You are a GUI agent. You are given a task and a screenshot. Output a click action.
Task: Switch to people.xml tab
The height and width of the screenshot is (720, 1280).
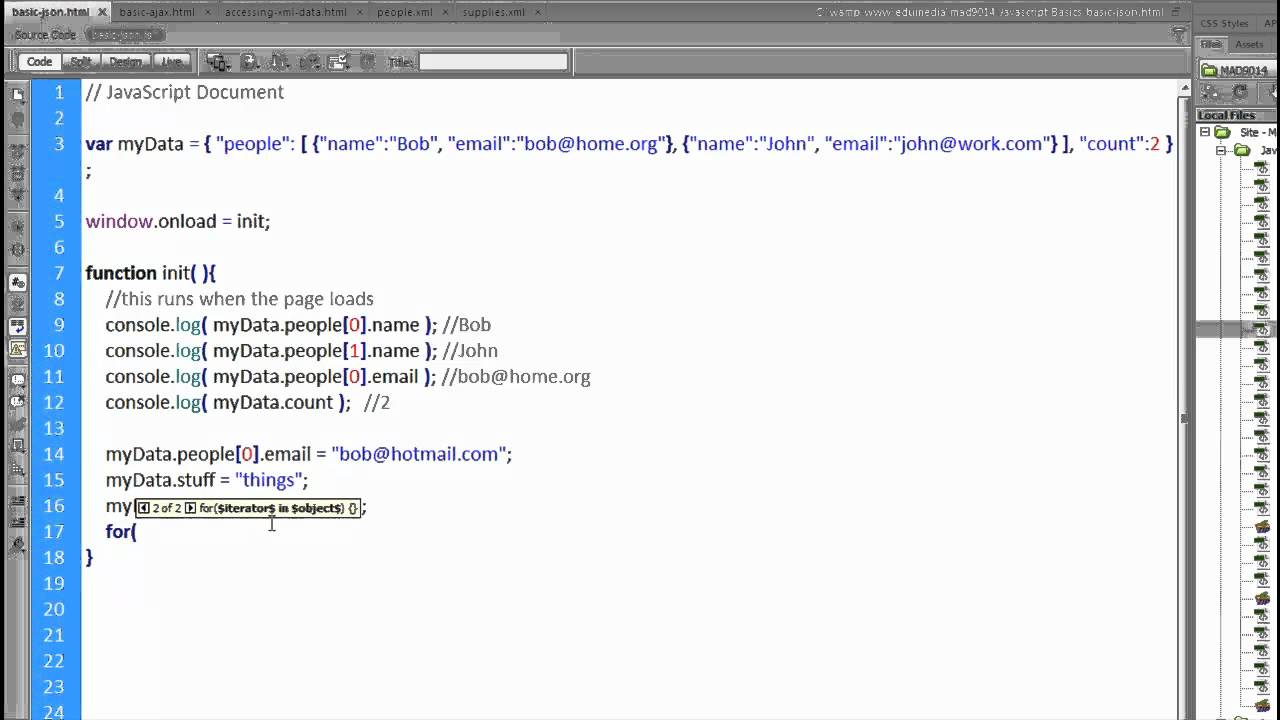[405, 12]
